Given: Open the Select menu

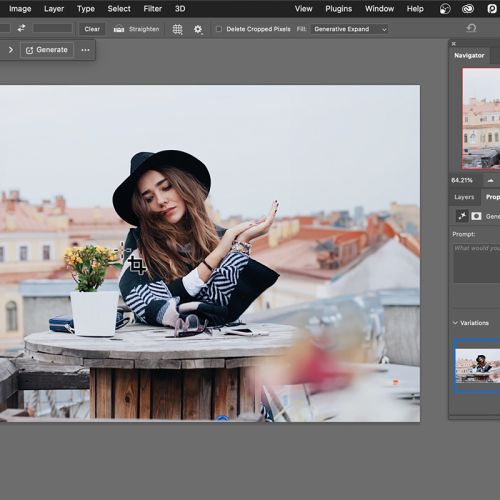Looking at the screenshot, I should point(119,9).
